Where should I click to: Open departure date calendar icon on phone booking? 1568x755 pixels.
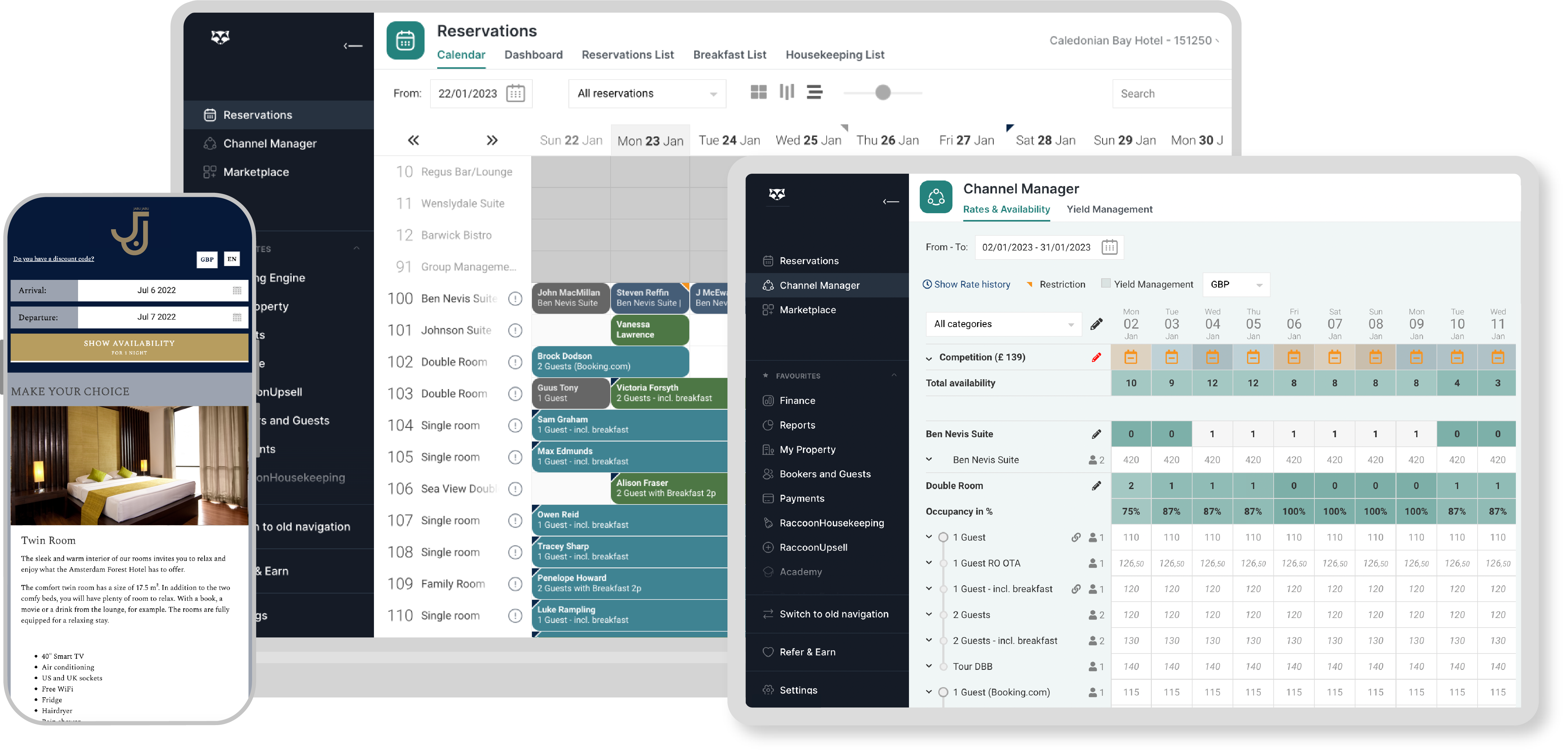[x=237, y=317]
